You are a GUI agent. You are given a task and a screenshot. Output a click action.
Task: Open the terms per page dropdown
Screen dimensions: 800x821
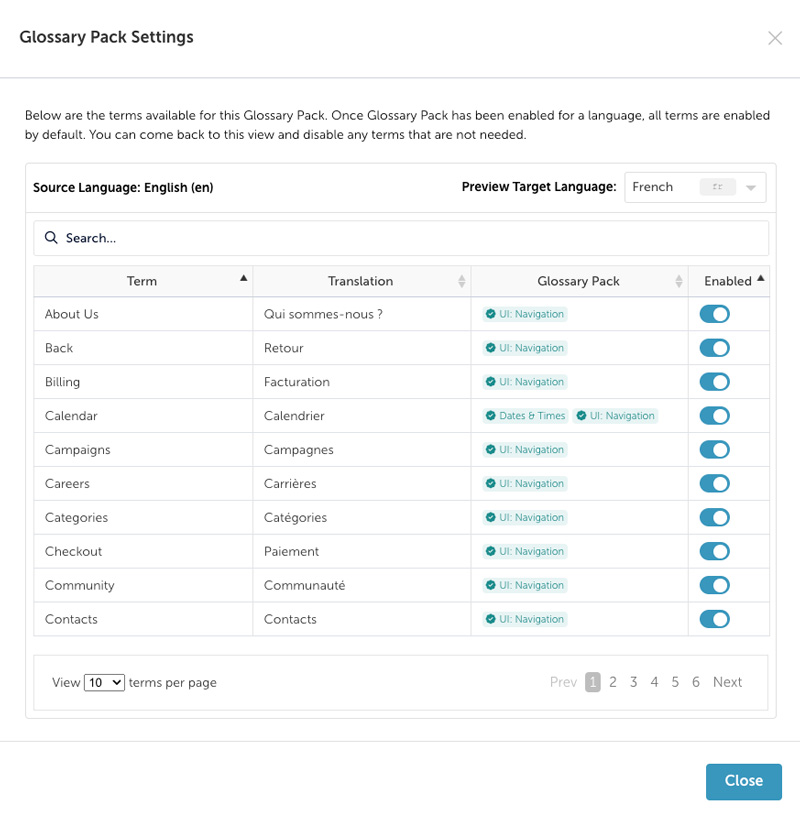104,682
